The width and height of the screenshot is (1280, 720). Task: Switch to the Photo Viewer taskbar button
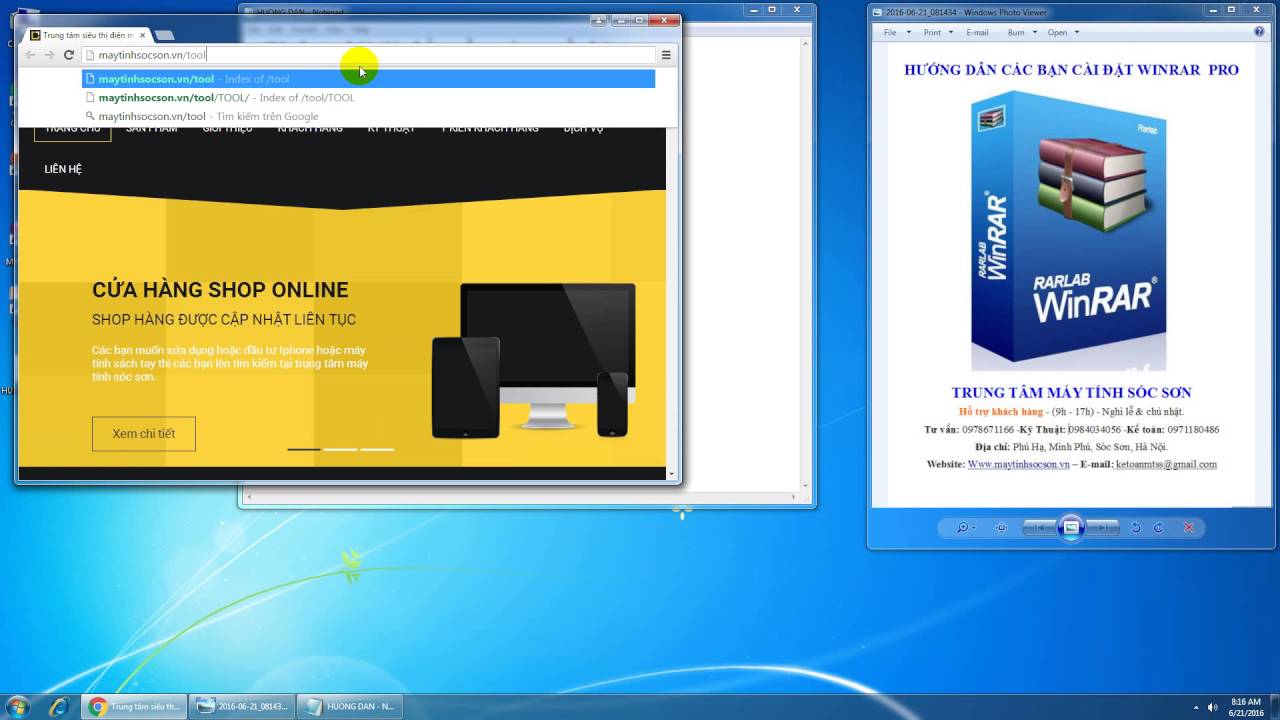tap(243, 706)
